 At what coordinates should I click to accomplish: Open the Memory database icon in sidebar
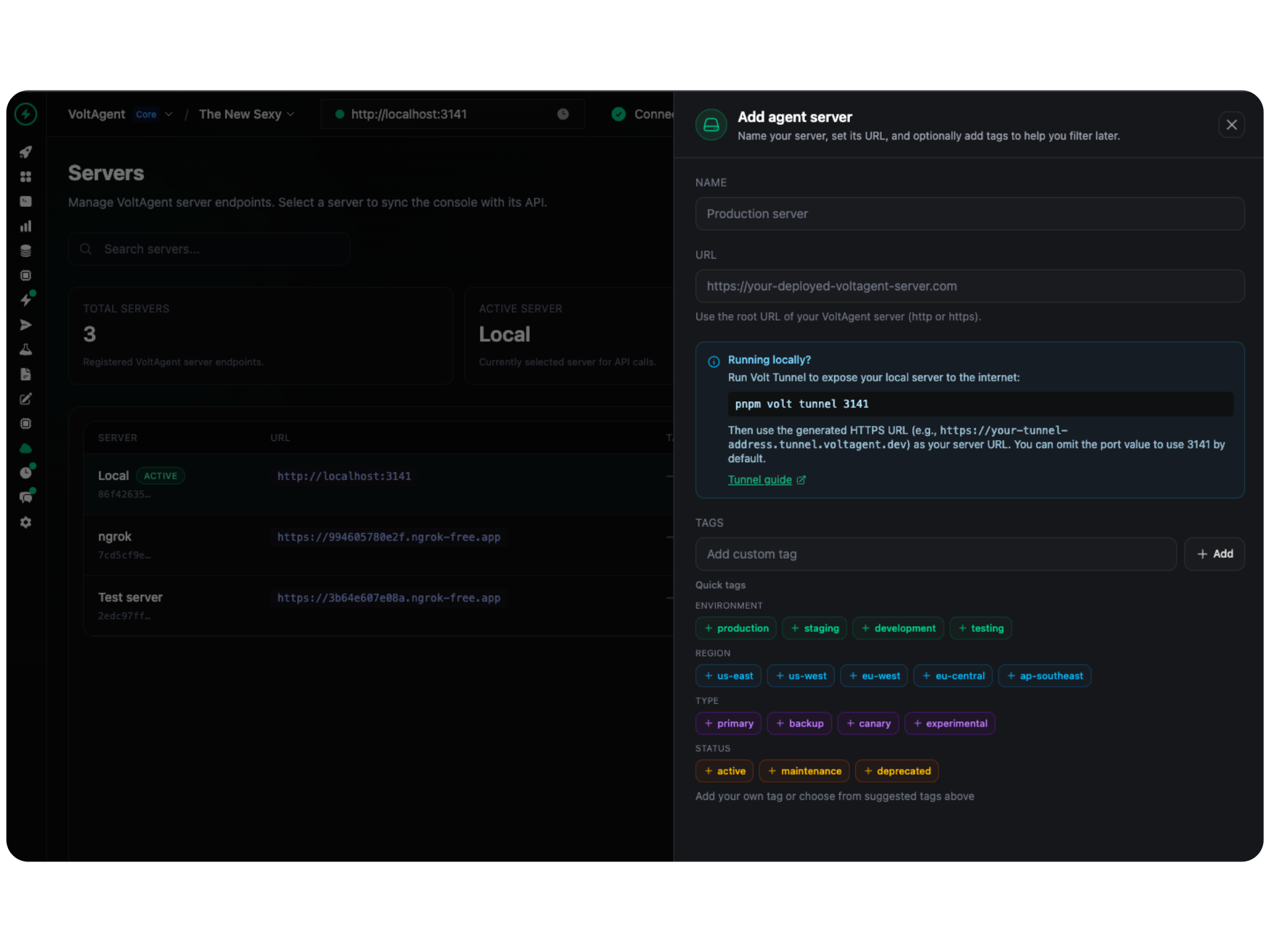(x=26, y=251)
